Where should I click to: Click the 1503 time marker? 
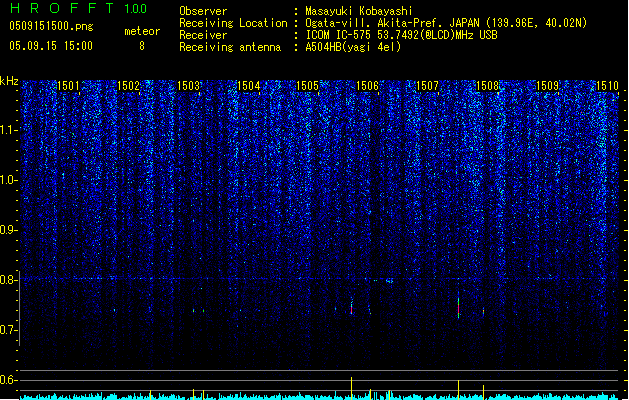188,85
